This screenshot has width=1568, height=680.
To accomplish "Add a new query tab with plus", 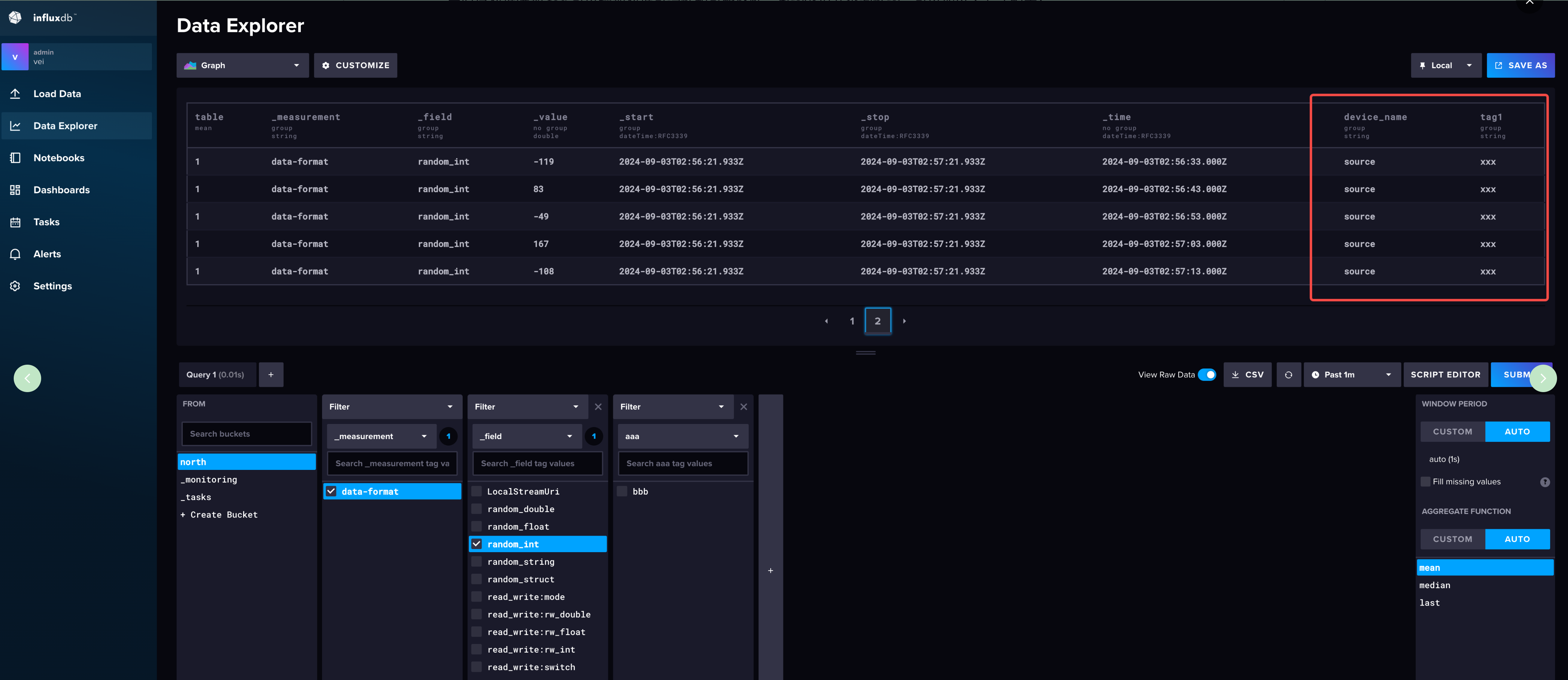I will (271, 375).
